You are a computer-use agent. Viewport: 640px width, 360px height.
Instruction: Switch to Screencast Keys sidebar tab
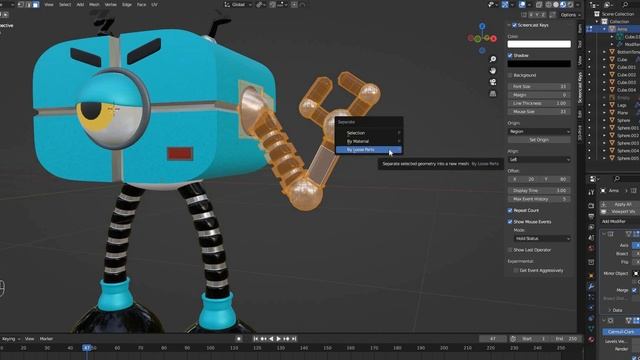point(580,88)
